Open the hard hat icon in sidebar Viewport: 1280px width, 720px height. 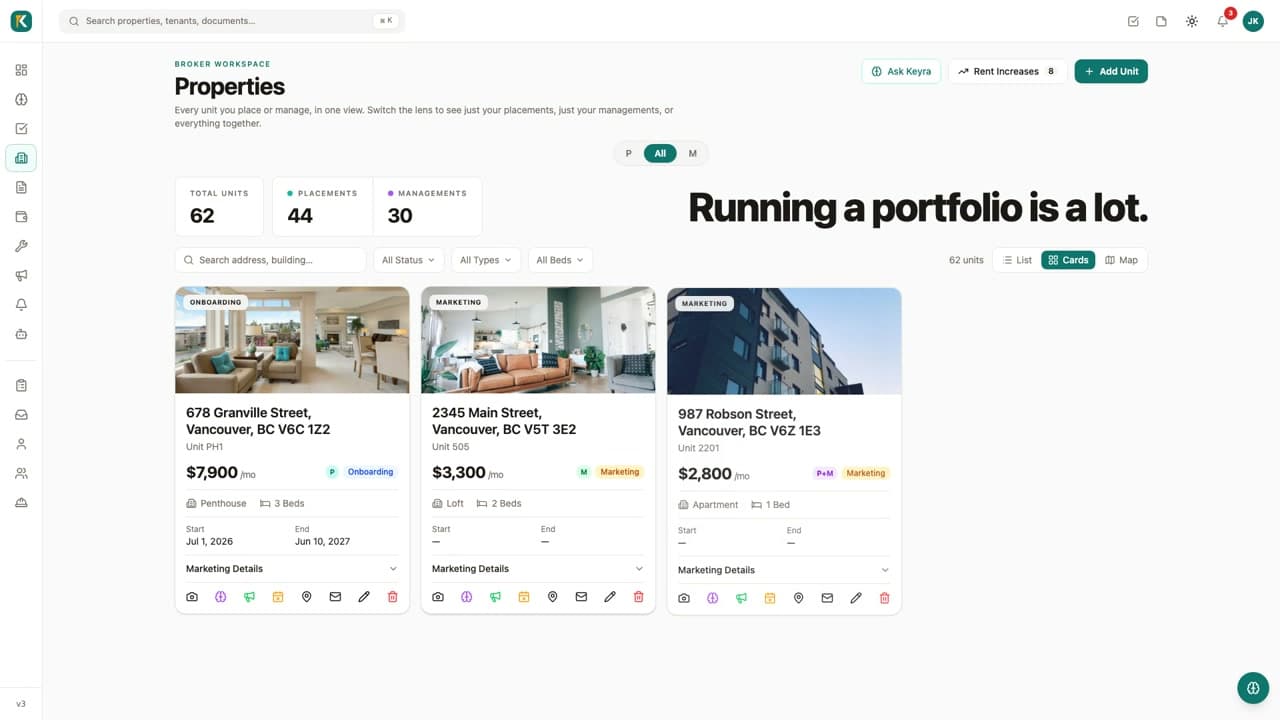[21, 502]
